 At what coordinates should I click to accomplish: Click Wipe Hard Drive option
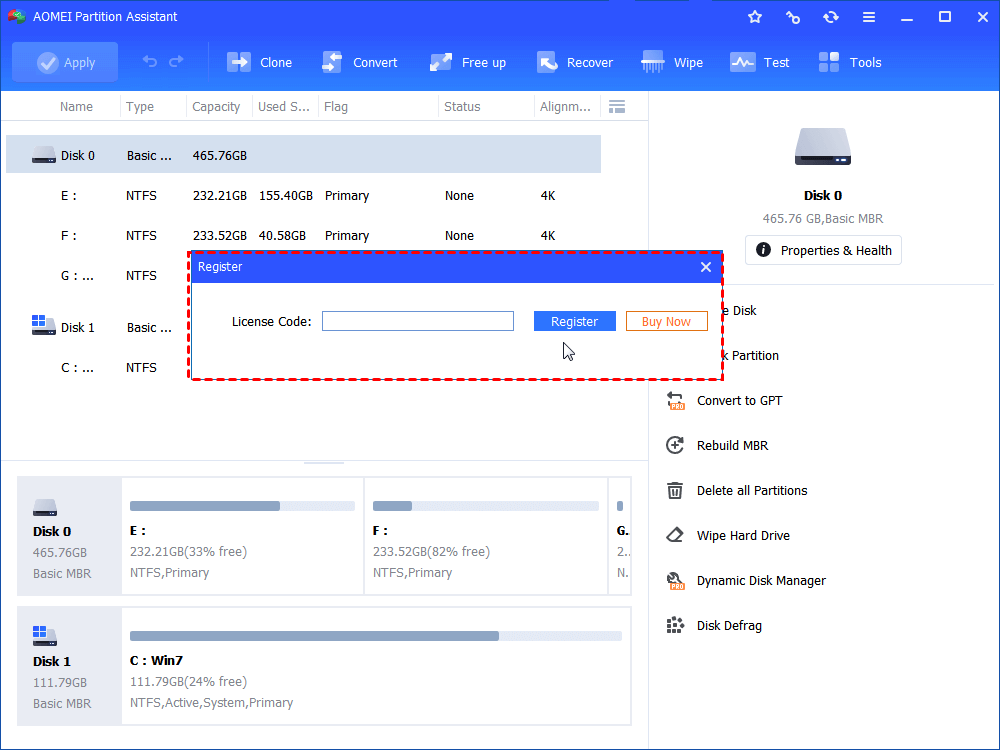tap(743, 536)
